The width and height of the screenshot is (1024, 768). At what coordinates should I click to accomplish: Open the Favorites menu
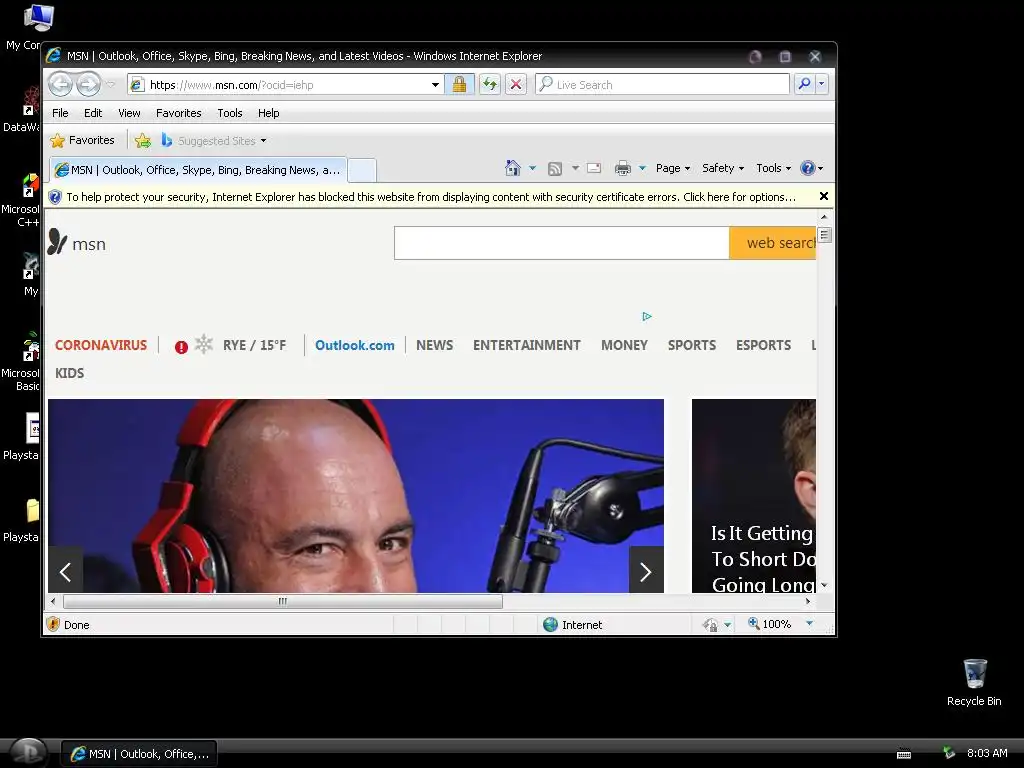coord(178,113)
